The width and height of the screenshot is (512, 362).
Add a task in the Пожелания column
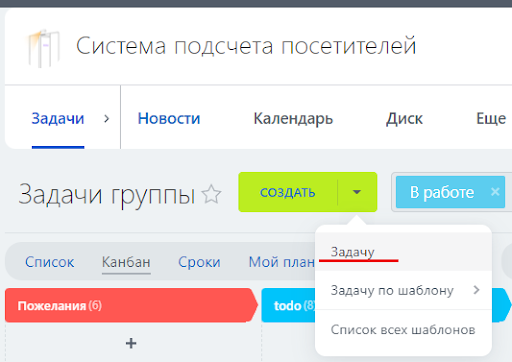tap(131, 343)
